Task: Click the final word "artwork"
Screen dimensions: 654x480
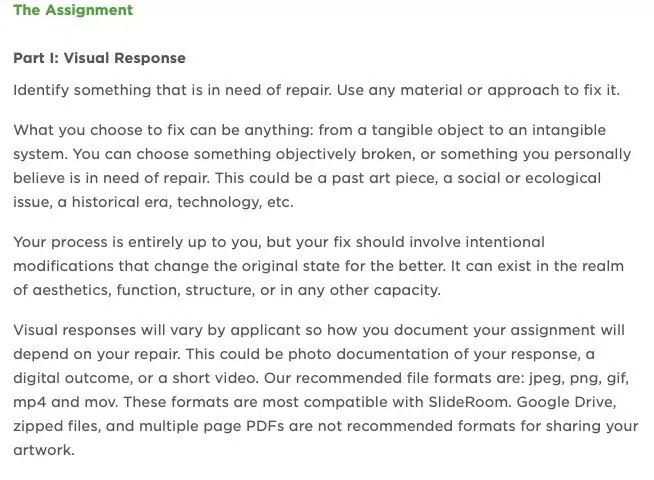Action: (44, 450)
